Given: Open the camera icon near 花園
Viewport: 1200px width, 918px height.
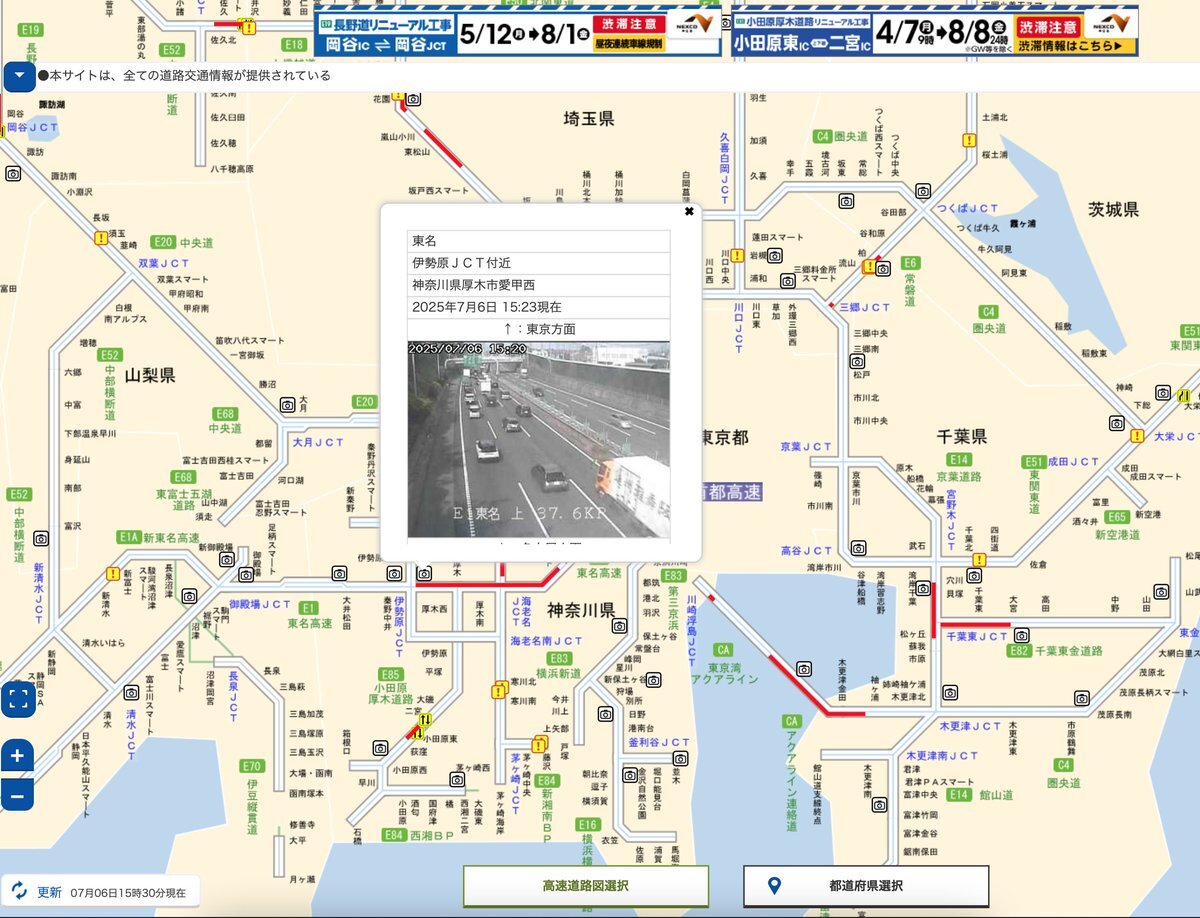Looking at the screenshot, I should pos(413,99).
